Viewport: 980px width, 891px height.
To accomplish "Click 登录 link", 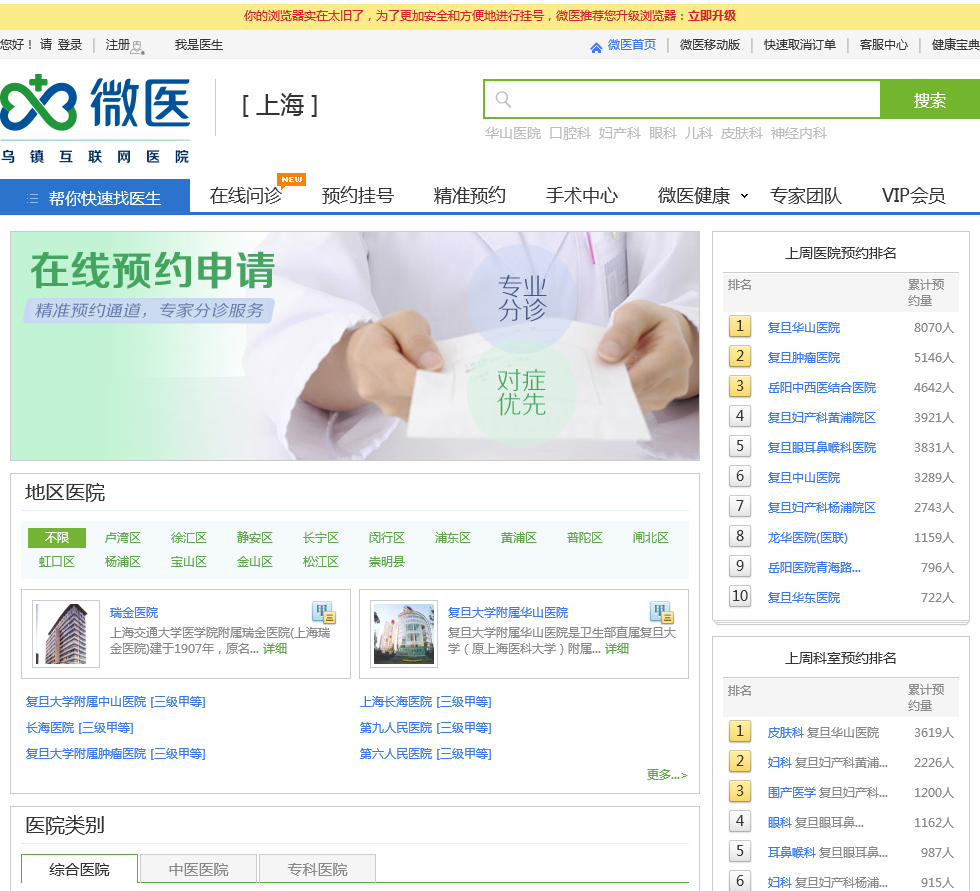I will tap(69, 45).
